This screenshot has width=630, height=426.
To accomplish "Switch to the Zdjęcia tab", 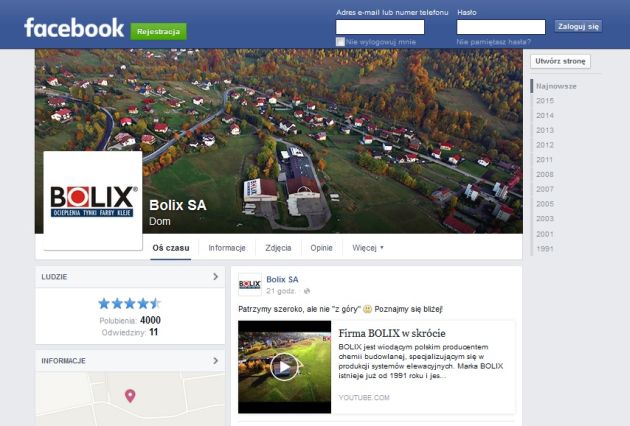I will click(278, 248).
